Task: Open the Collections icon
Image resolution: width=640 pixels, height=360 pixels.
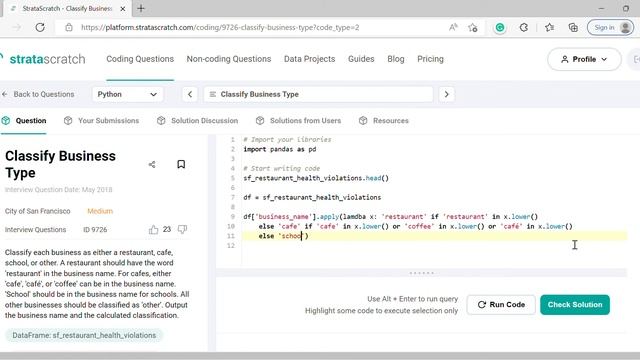Action: (x=573, y=27)
